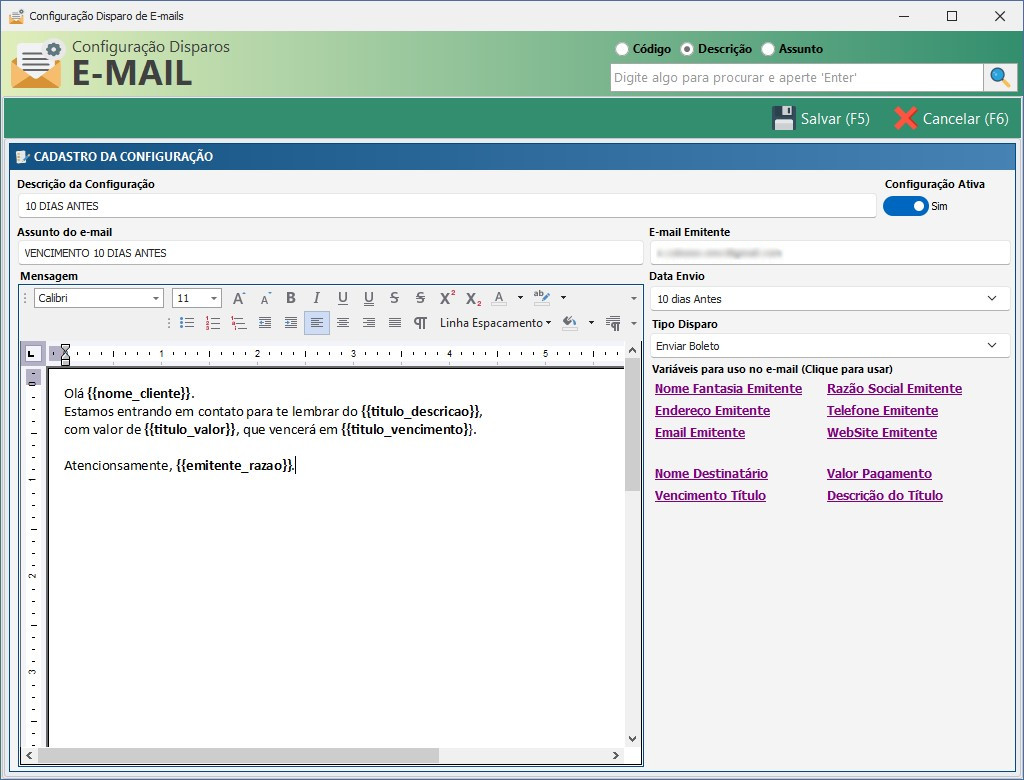Insert a bulleted list
Image resolution: width=1024 pixels, height=780 pixels.
(x=187, y=323)
